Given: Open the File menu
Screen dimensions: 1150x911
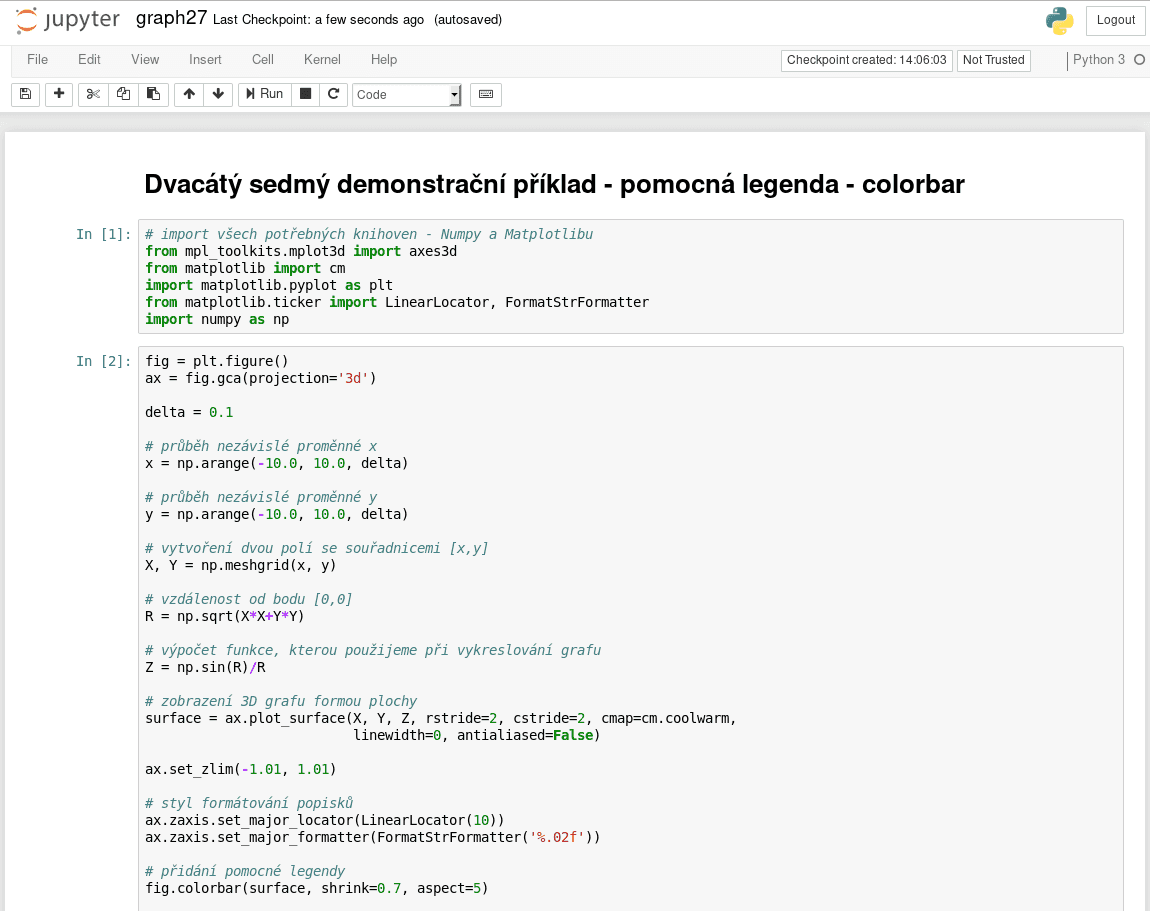Looking at the screenshot, I should coord(37,60).
